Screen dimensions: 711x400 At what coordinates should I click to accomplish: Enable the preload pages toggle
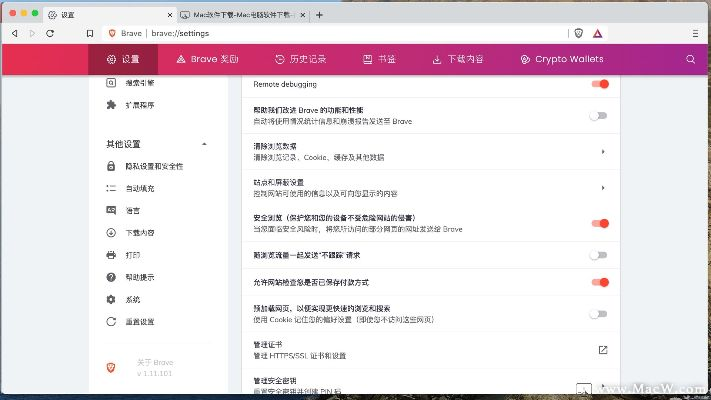point(599,314)
